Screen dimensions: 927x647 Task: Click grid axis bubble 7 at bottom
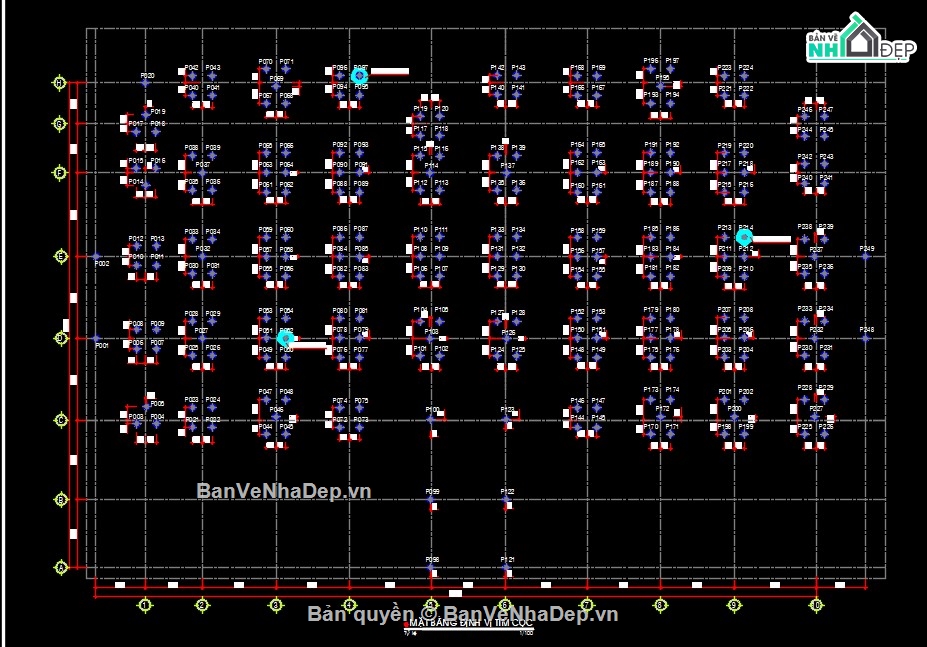coord(587,605)
